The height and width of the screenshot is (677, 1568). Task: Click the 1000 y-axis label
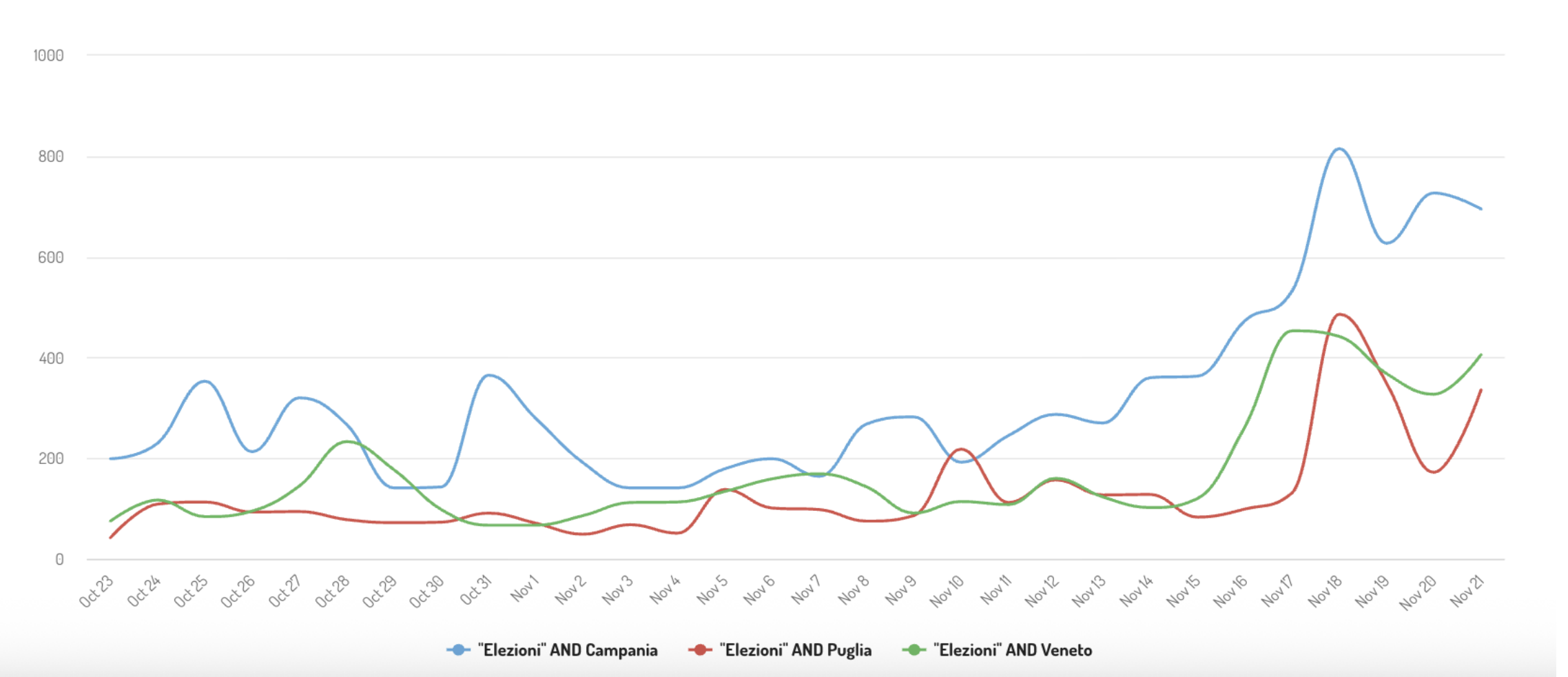(x=48, y=55)
